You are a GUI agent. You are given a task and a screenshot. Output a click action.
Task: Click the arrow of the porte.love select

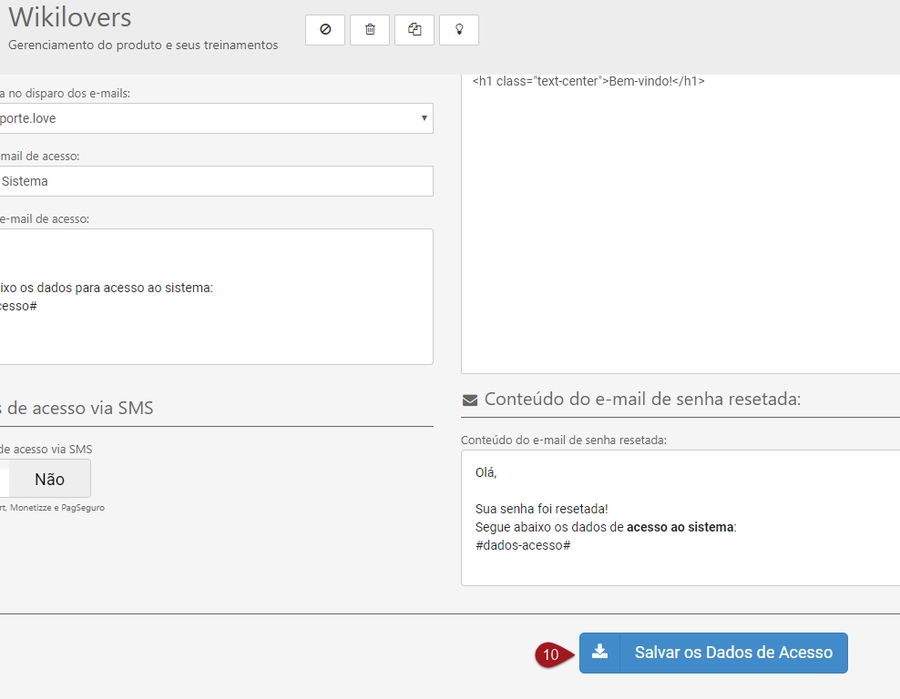pyautogui.click(x=424, y=118)
